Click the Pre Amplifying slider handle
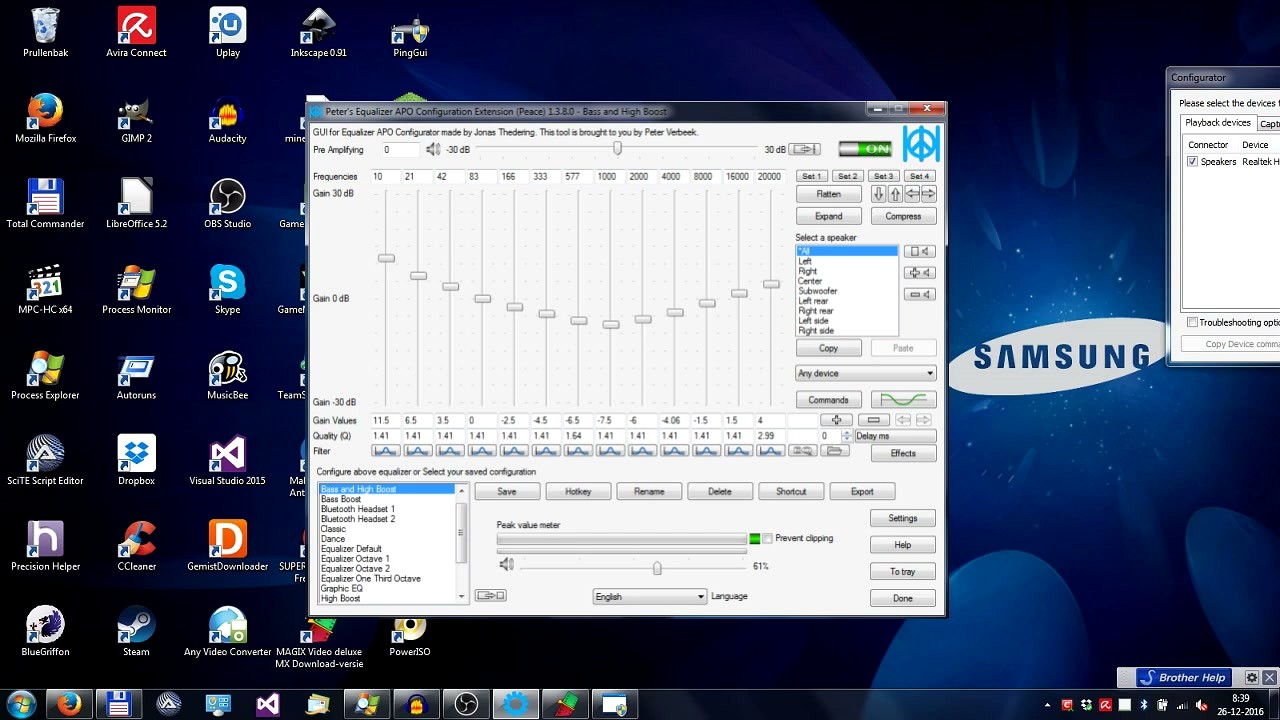The image size is (1280, 720). [x=617, y=148]
